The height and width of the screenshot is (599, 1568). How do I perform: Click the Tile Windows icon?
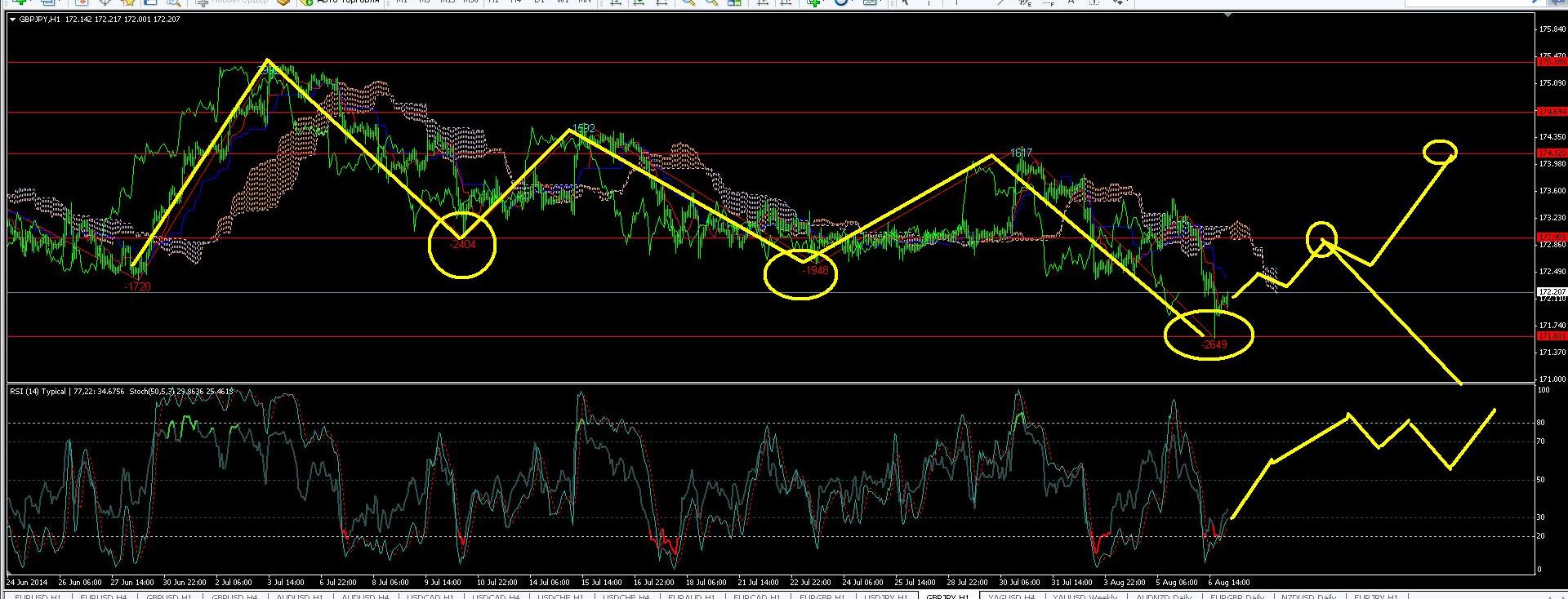point(735,2)
